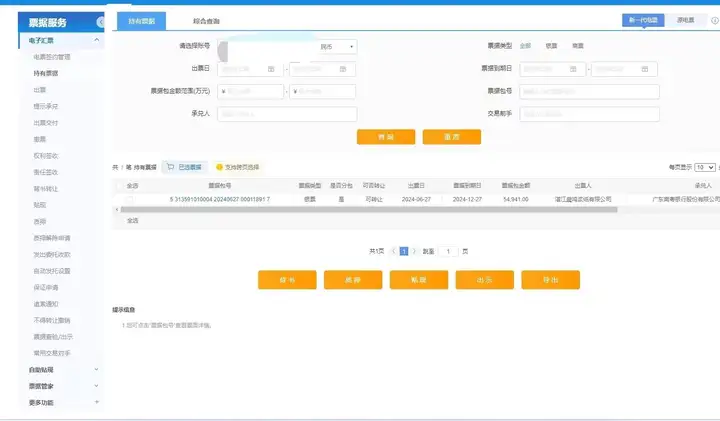Open 出票 in sidebar menu
720x421 pixels.
pyautogui.click(x=39, y=90)
